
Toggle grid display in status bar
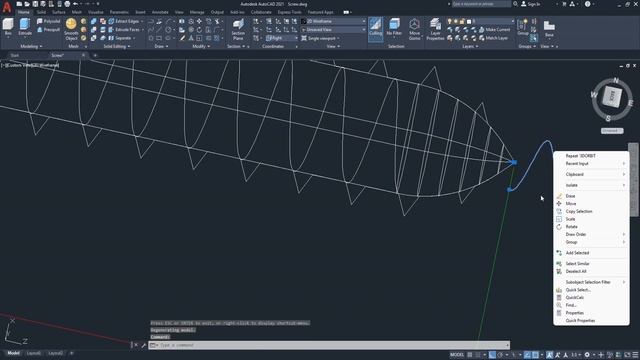(x=470, y=355)
